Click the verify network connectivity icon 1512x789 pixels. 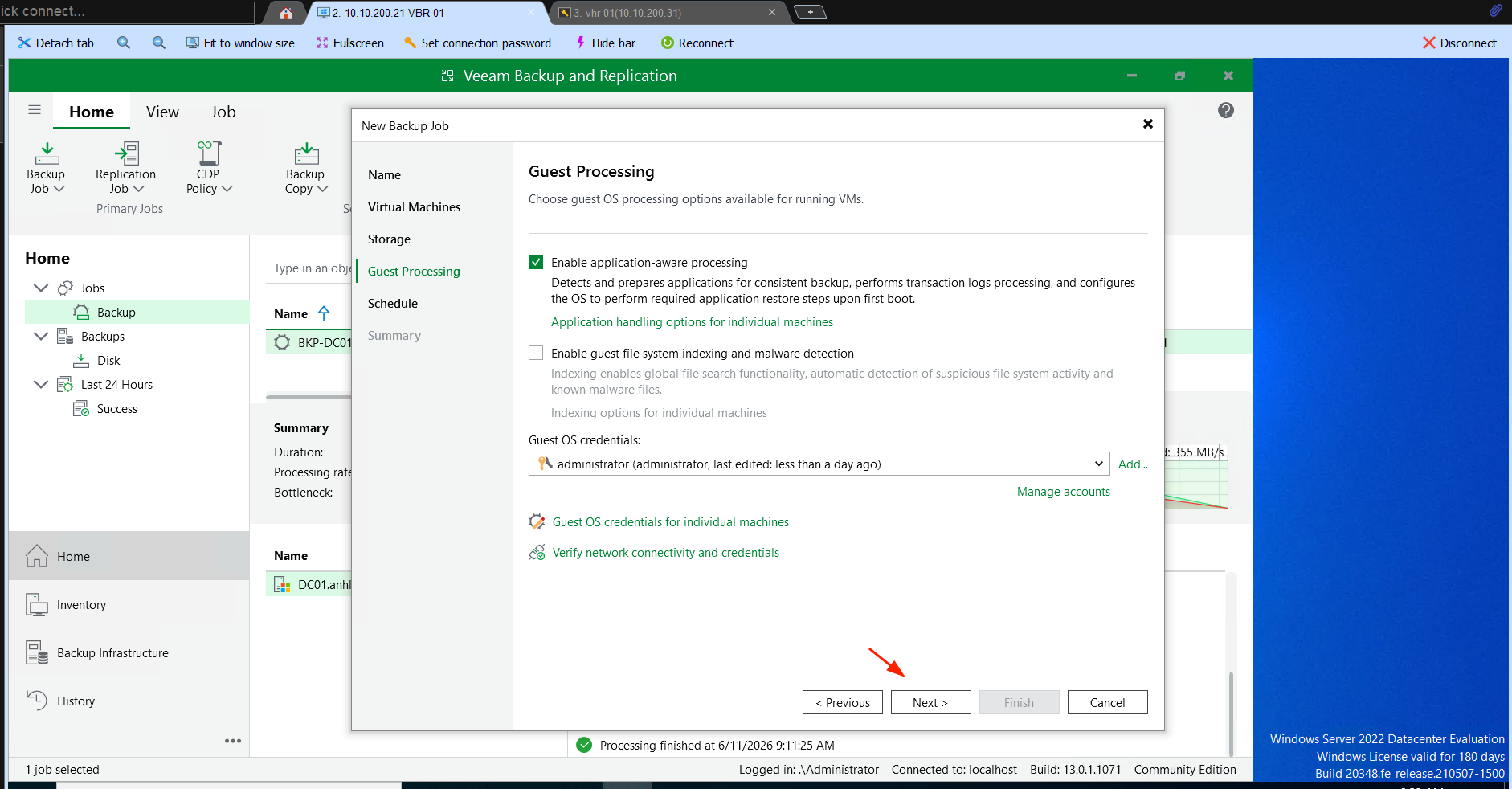click(537, 553)
